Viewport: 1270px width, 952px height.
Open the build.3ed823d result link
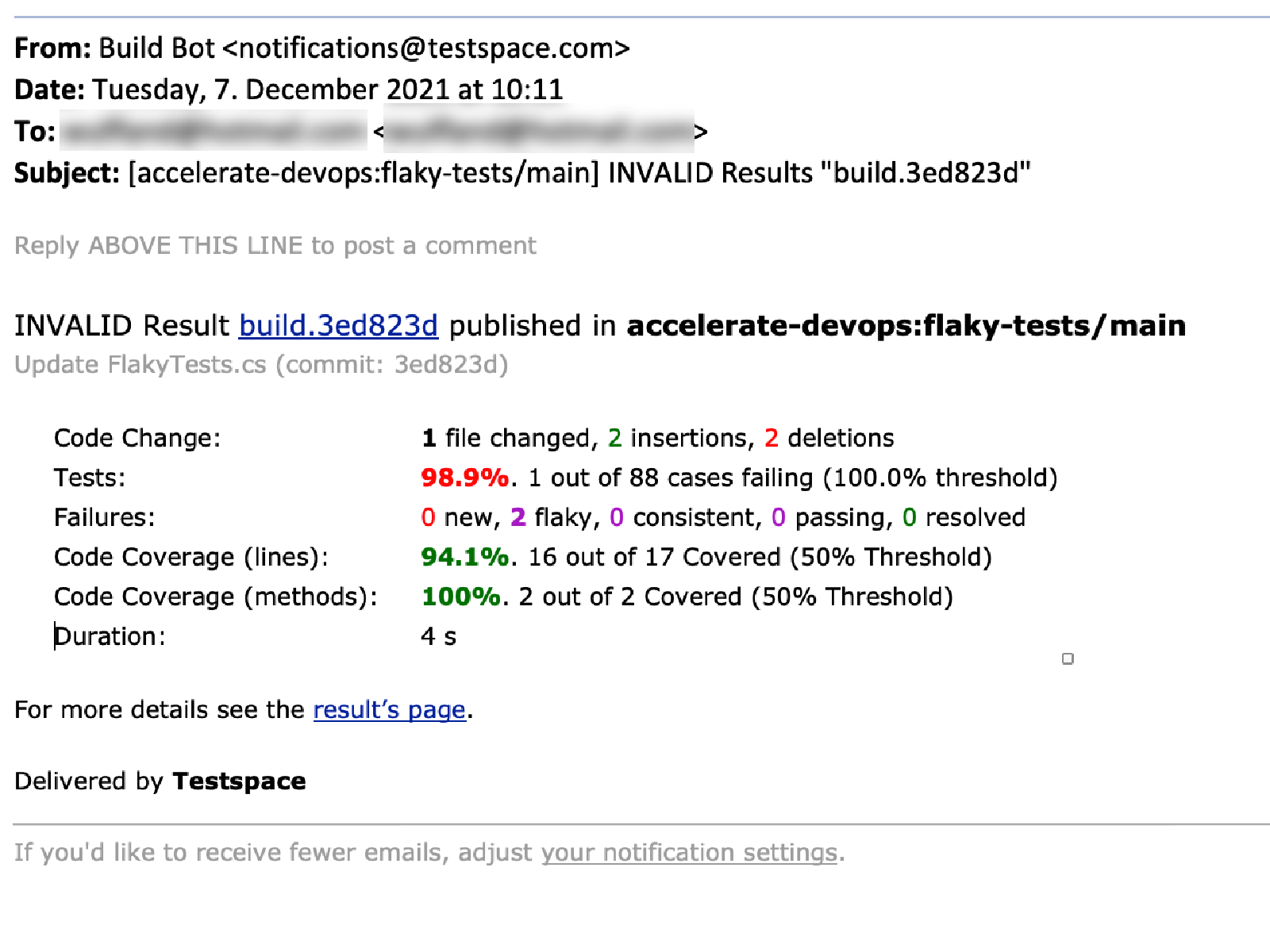tap(338, 326)
